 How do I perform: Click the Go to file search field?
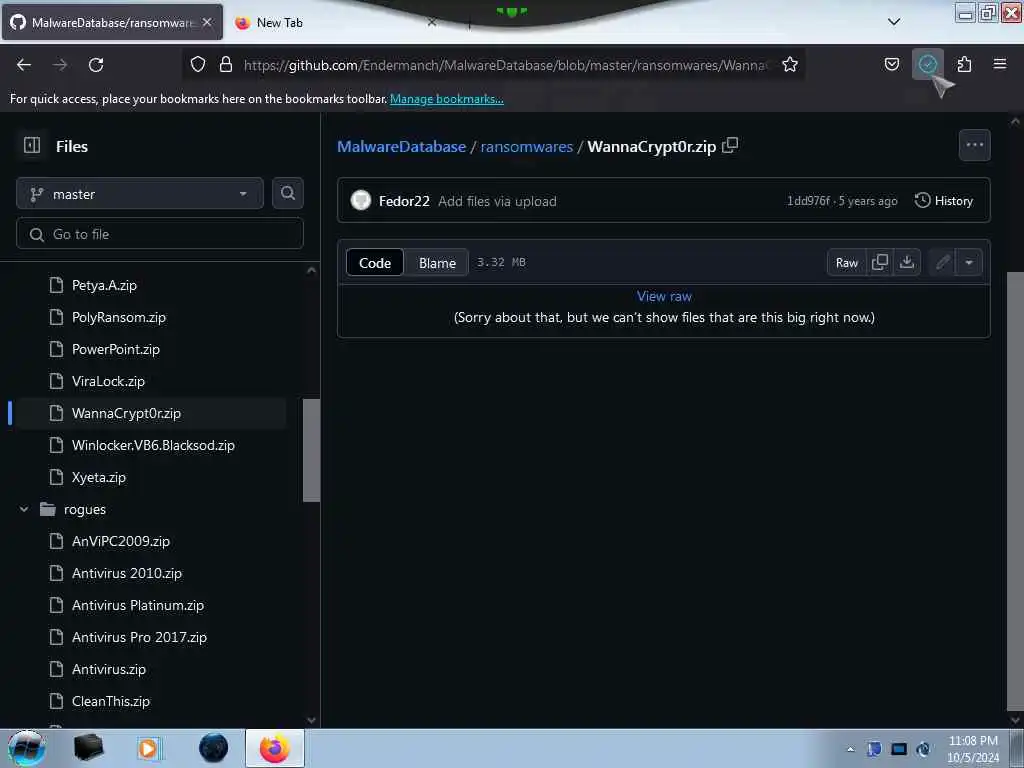(160, 234)
